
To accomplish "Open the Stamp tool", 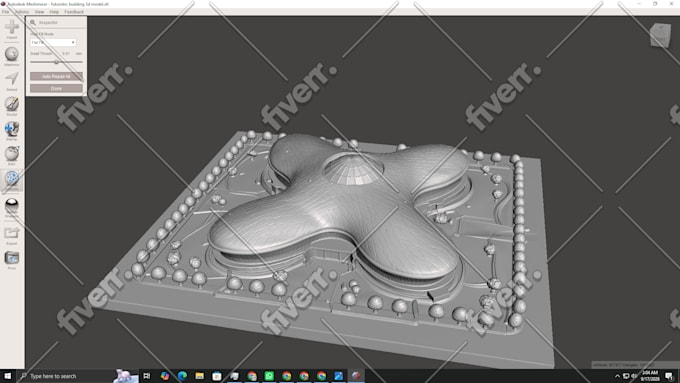I will point(12,131).
